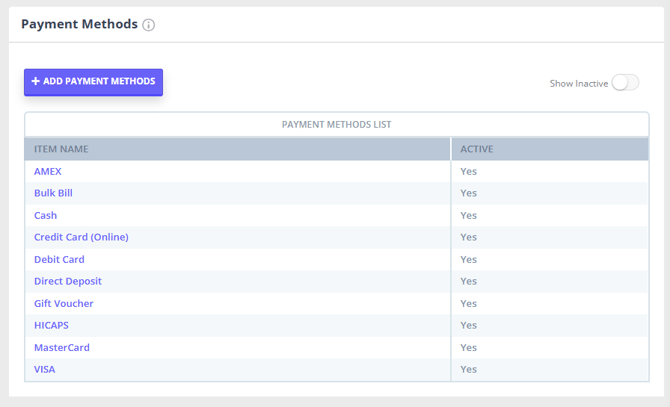Click the Active column header

click(476, 149)
